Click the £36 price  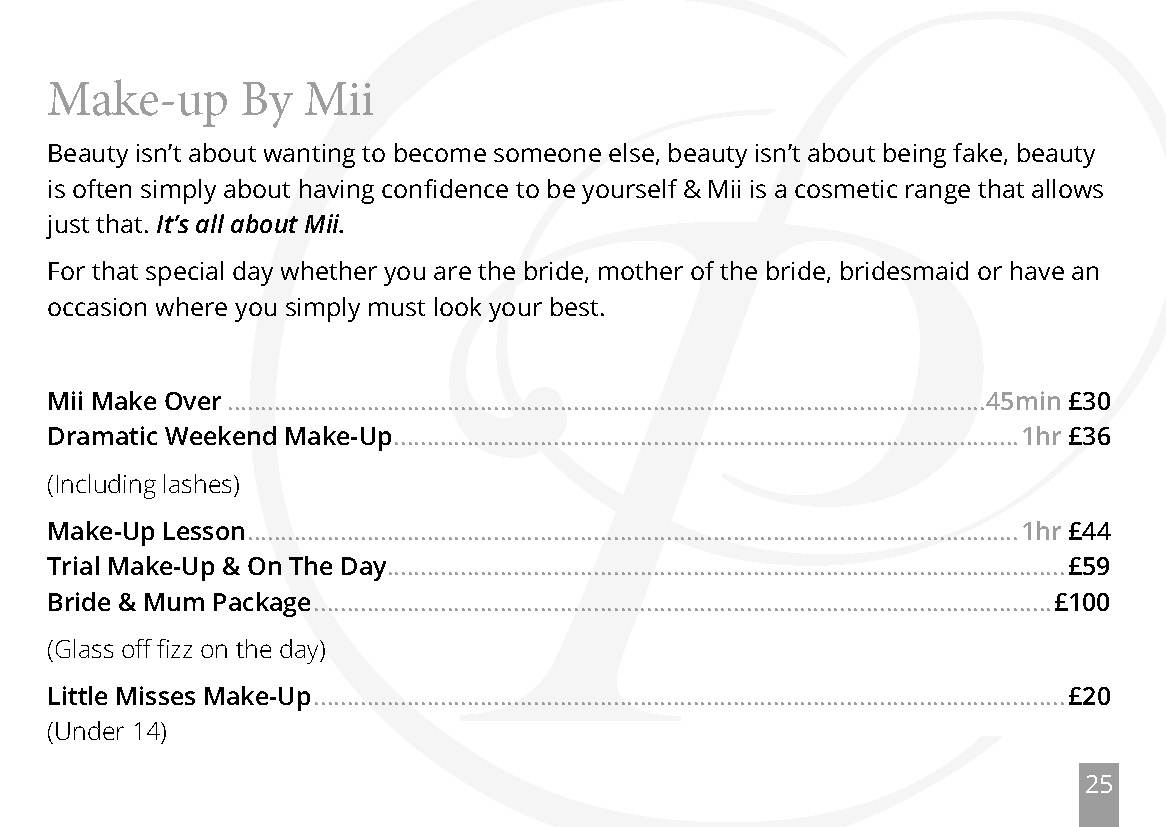pos(1089,437)
